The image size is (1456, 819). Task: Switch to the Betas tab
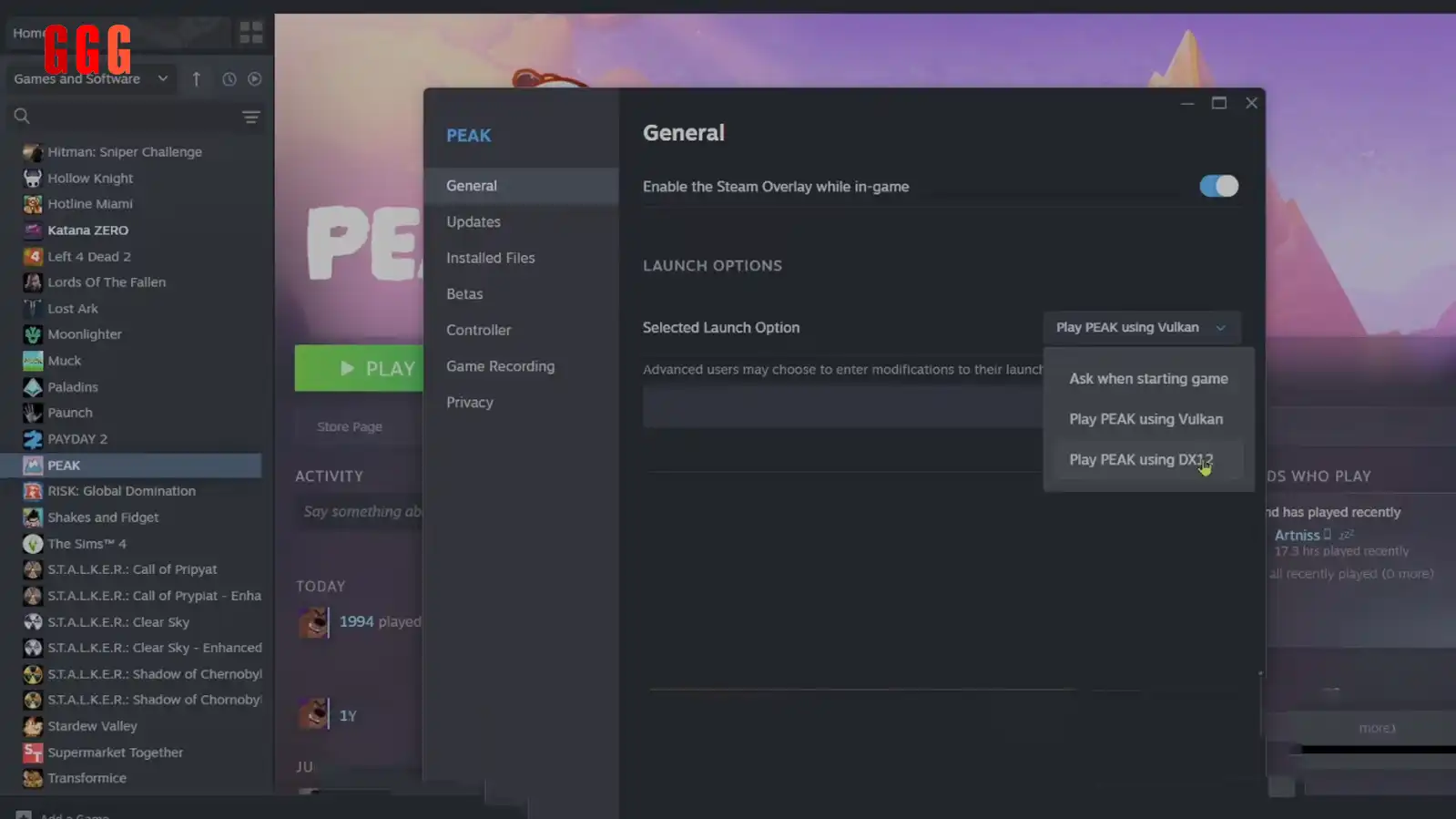(x=521, y=294)
